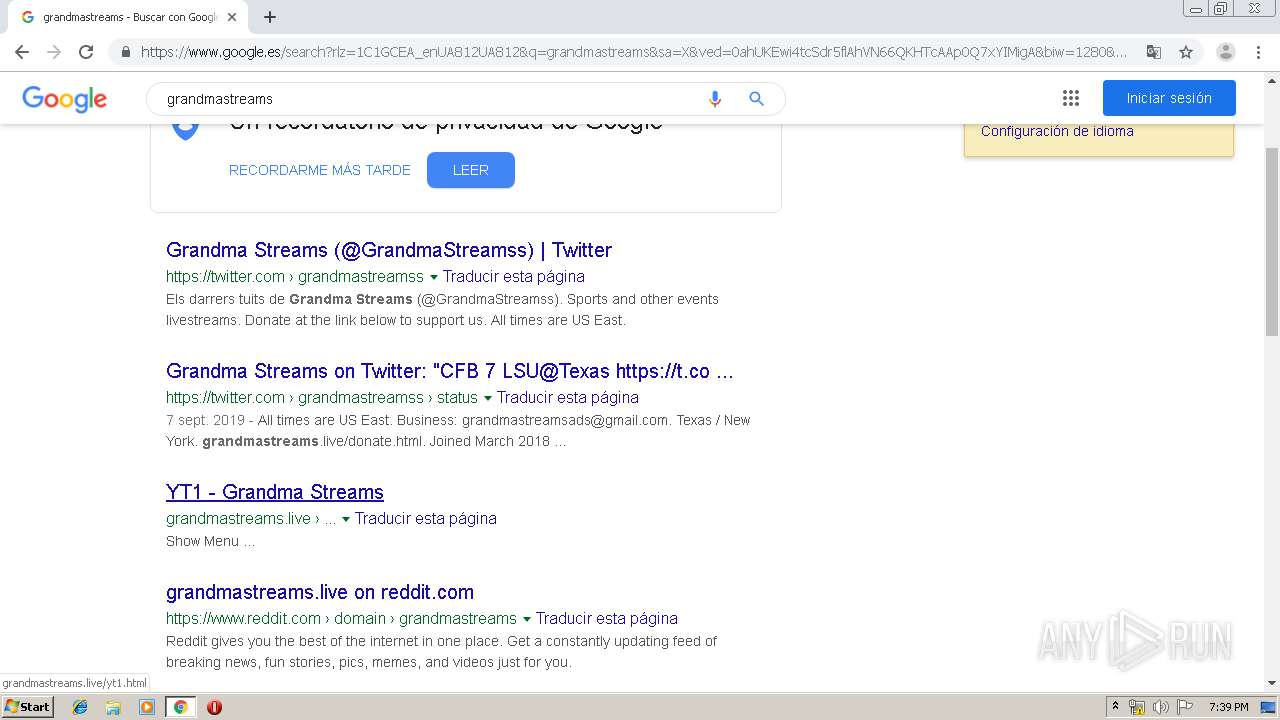Image resolution: width=1280 pixels, height=720 pixels.
Task: Click Traducir esta página for YT1 result
Action: pyautogui.click(x=426, y=518)
